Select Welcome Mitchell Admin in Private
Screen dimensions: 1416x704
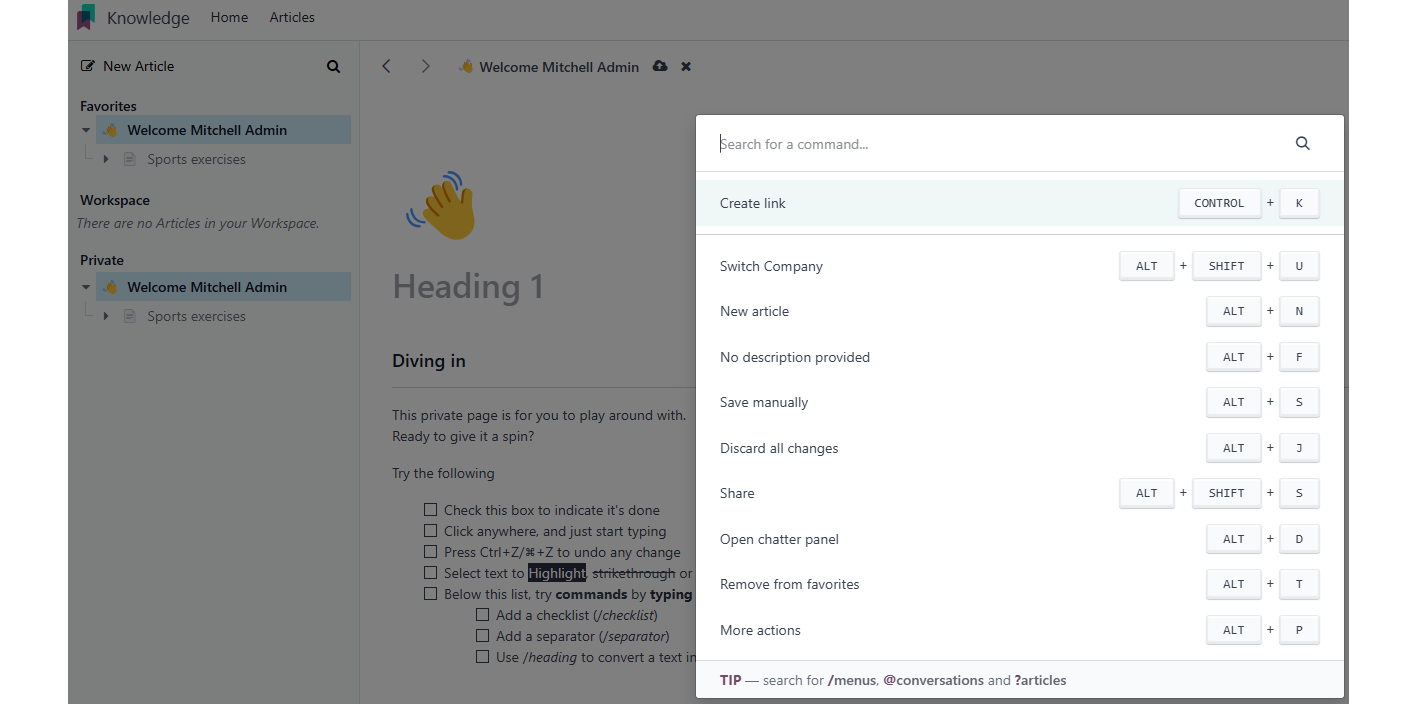pyautogui.click(x=223, y=287)
